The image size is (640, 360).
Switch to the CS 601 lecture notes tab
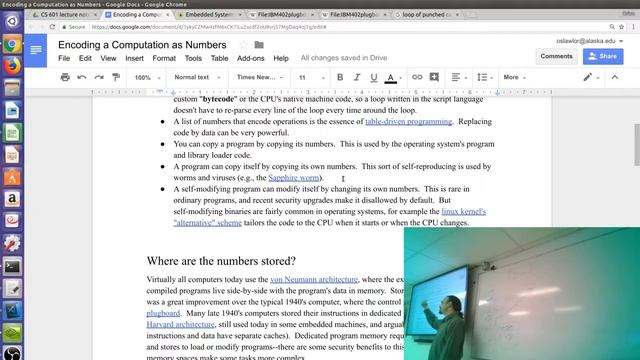click(64, 14)
